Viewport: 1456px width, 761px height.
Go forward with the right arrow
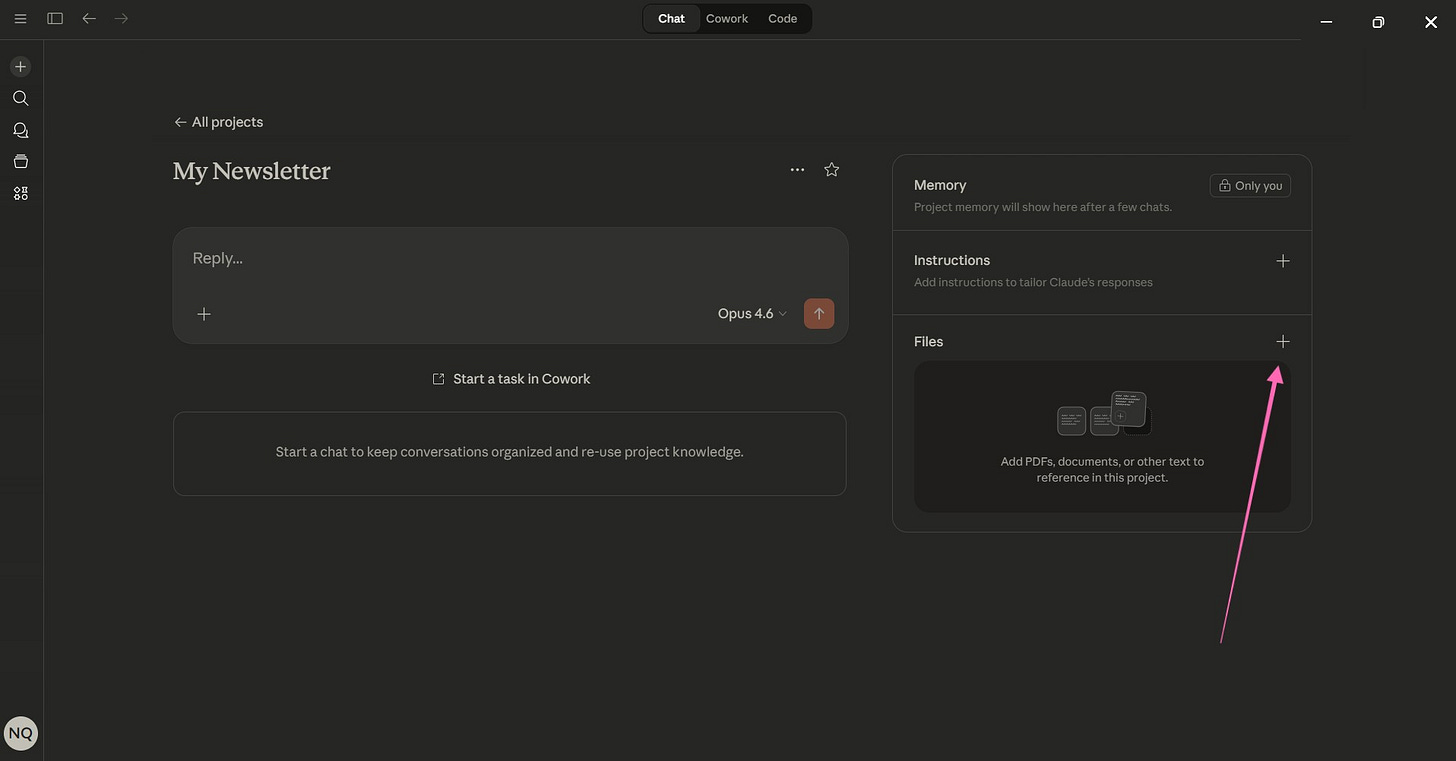tap(121, 18)
